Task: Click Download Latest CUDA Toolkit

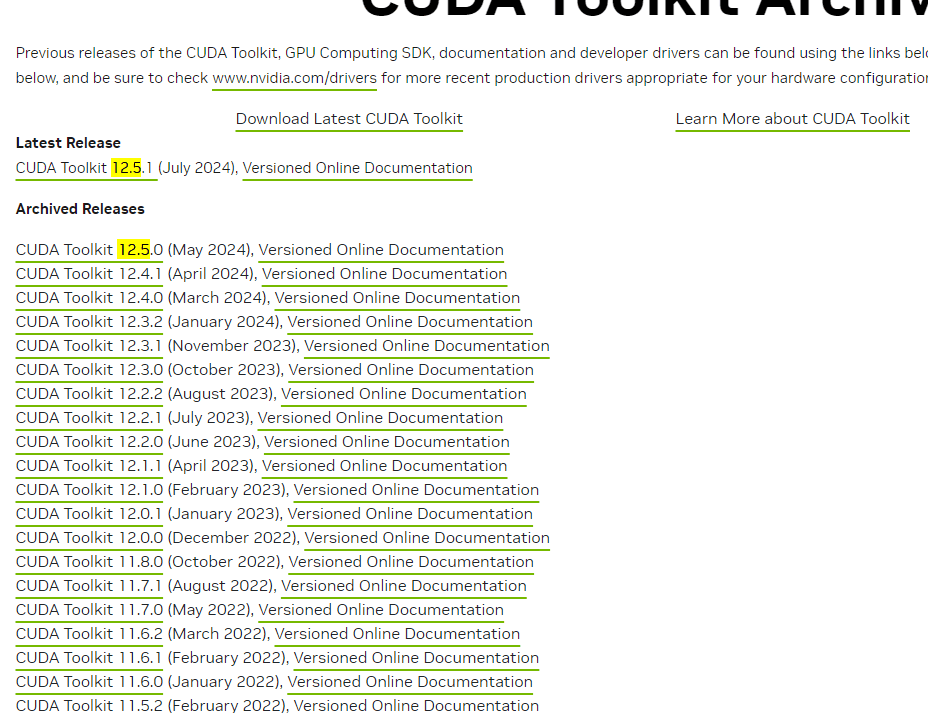Action: pos(349,119)
